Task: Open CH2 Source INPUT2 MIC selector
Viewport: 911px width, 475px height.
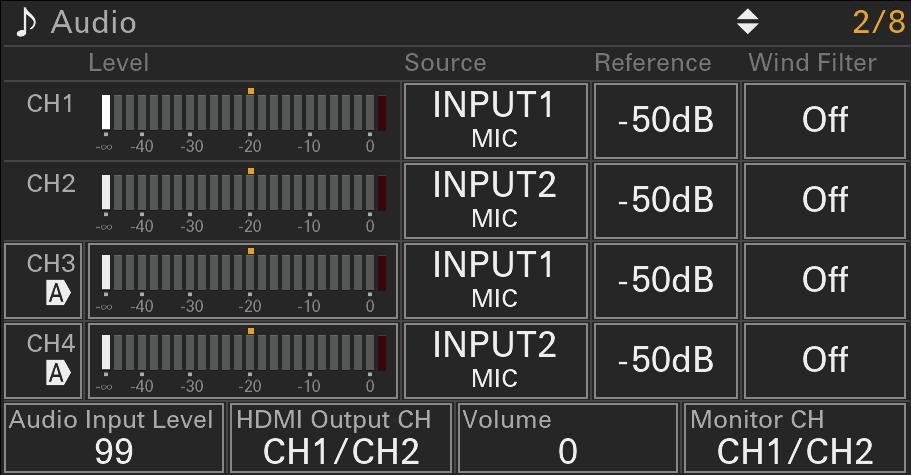Action: [x=495, y=200]
